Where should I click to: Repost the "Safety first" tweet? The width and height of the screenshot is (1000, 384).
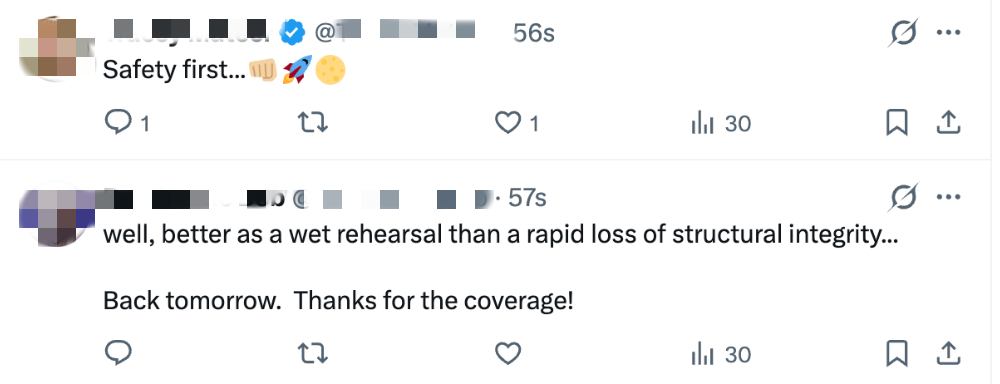pos(313,122)
